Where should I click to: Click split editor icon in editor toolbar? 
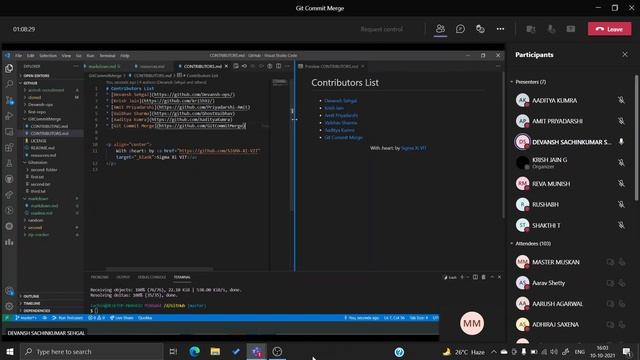278,66
